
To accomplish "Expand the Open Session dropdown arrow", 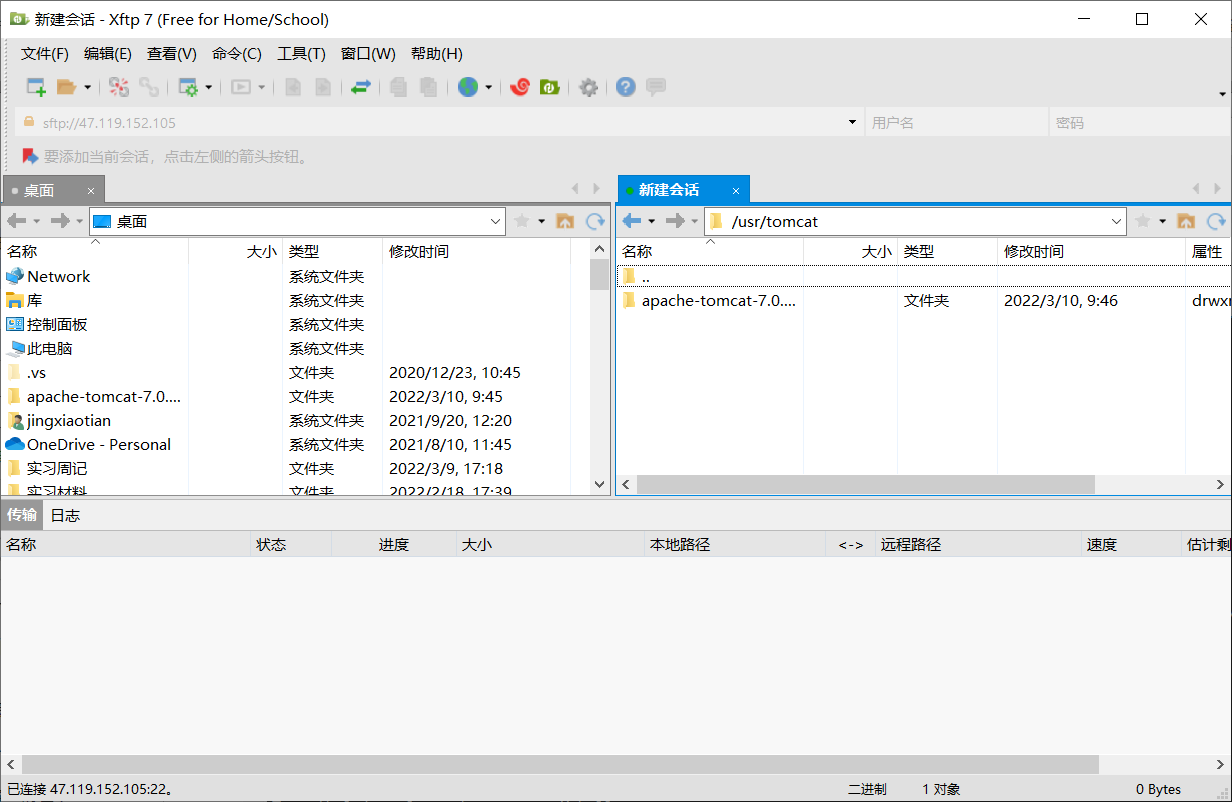I will click(x=87, y=87).
